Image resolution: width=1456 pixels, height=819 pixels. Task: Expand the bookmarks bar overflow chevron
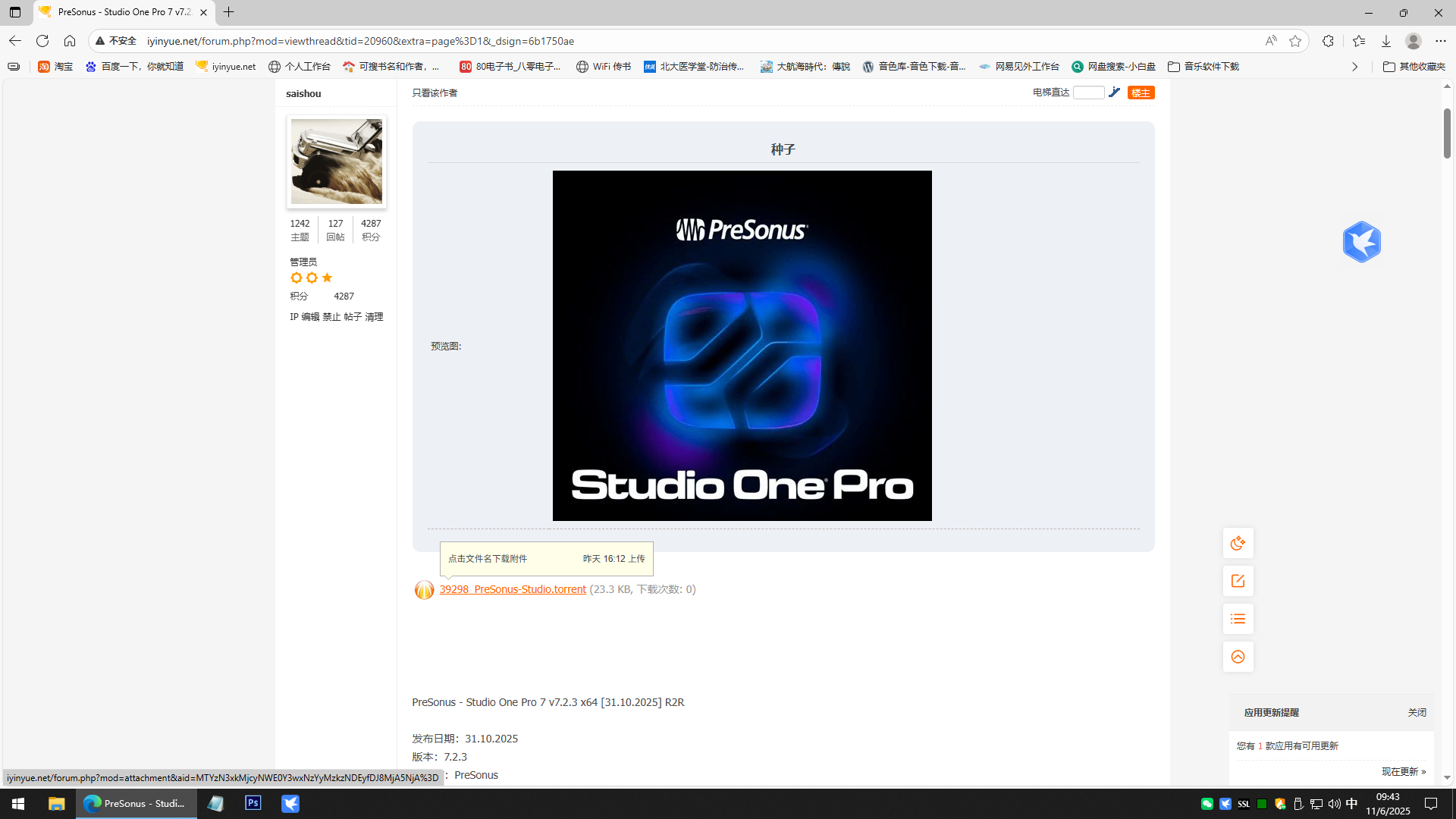[1354, 67]
